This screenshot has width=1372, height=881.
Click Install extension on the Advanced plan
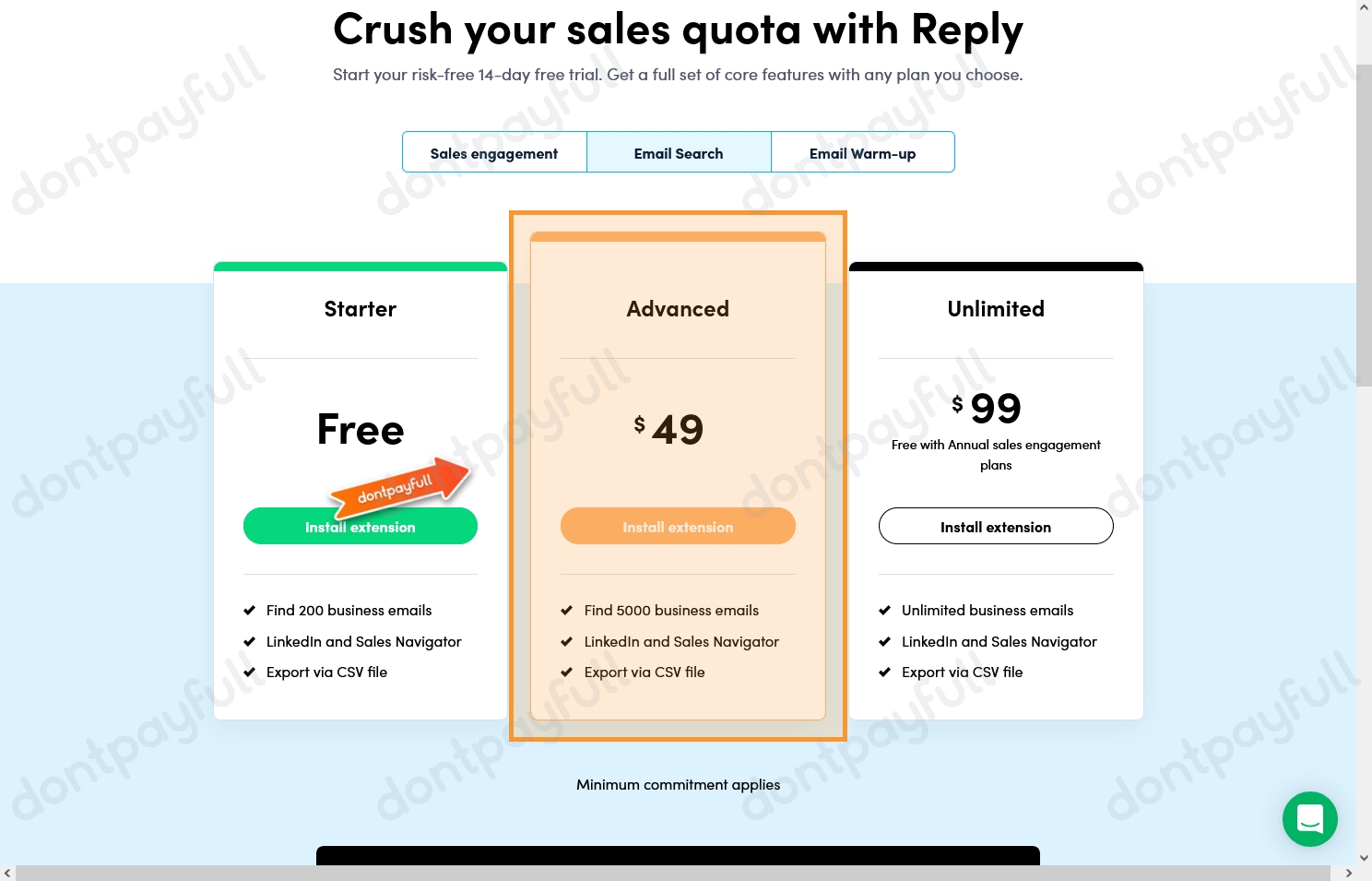point(678,526)
